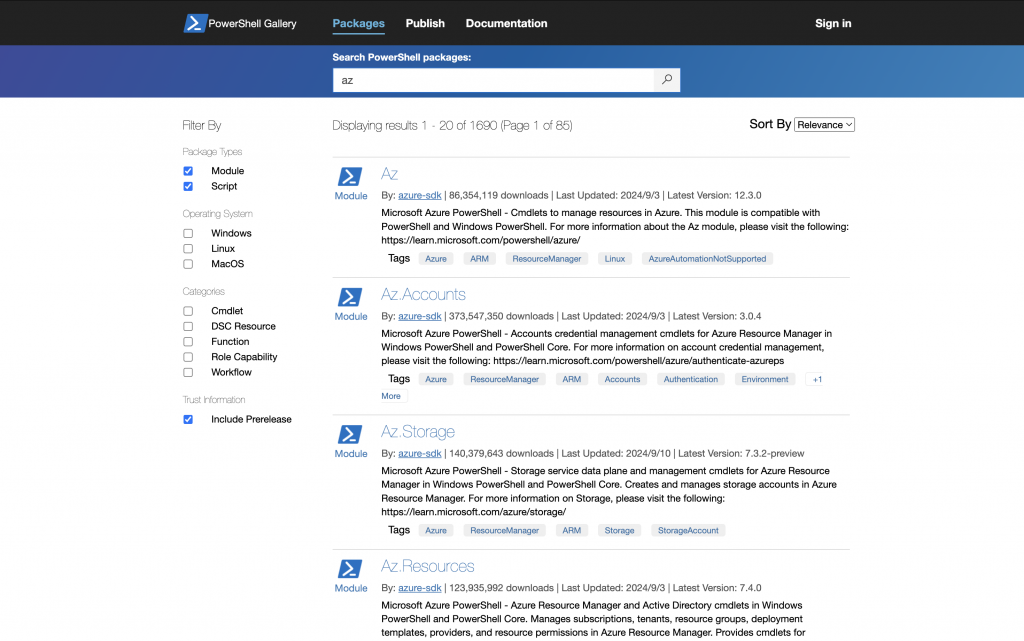Check the Workflow category filter
Screen dimensions: 1024x641
tap(188, 373)
